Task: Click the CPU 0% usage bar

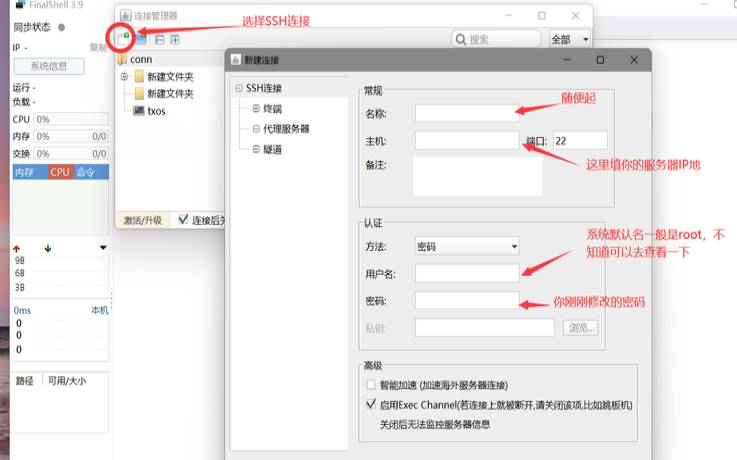Action: (71, 119)
